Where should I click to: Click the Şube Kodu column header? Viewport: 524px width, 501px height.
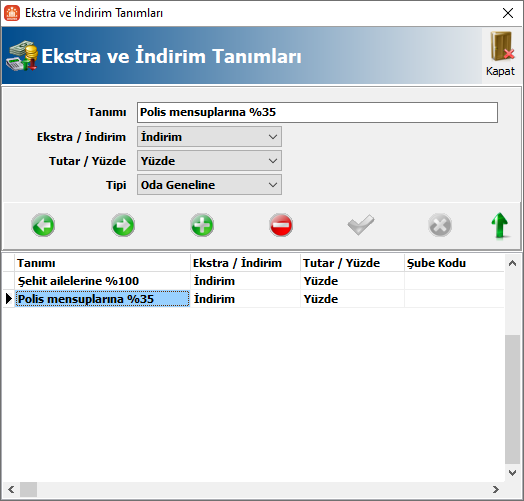454,263
